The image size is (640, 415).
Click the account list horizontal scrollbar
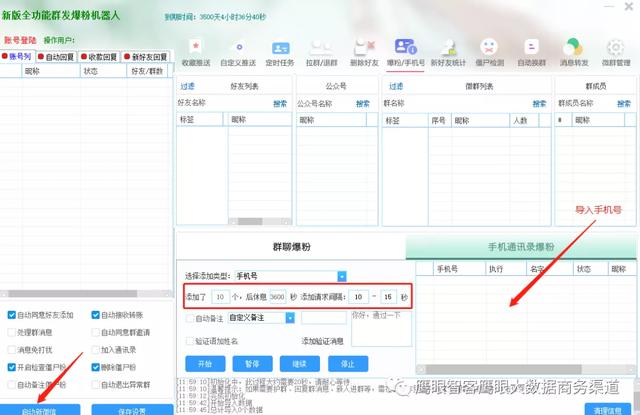click(x=86, y=293)
